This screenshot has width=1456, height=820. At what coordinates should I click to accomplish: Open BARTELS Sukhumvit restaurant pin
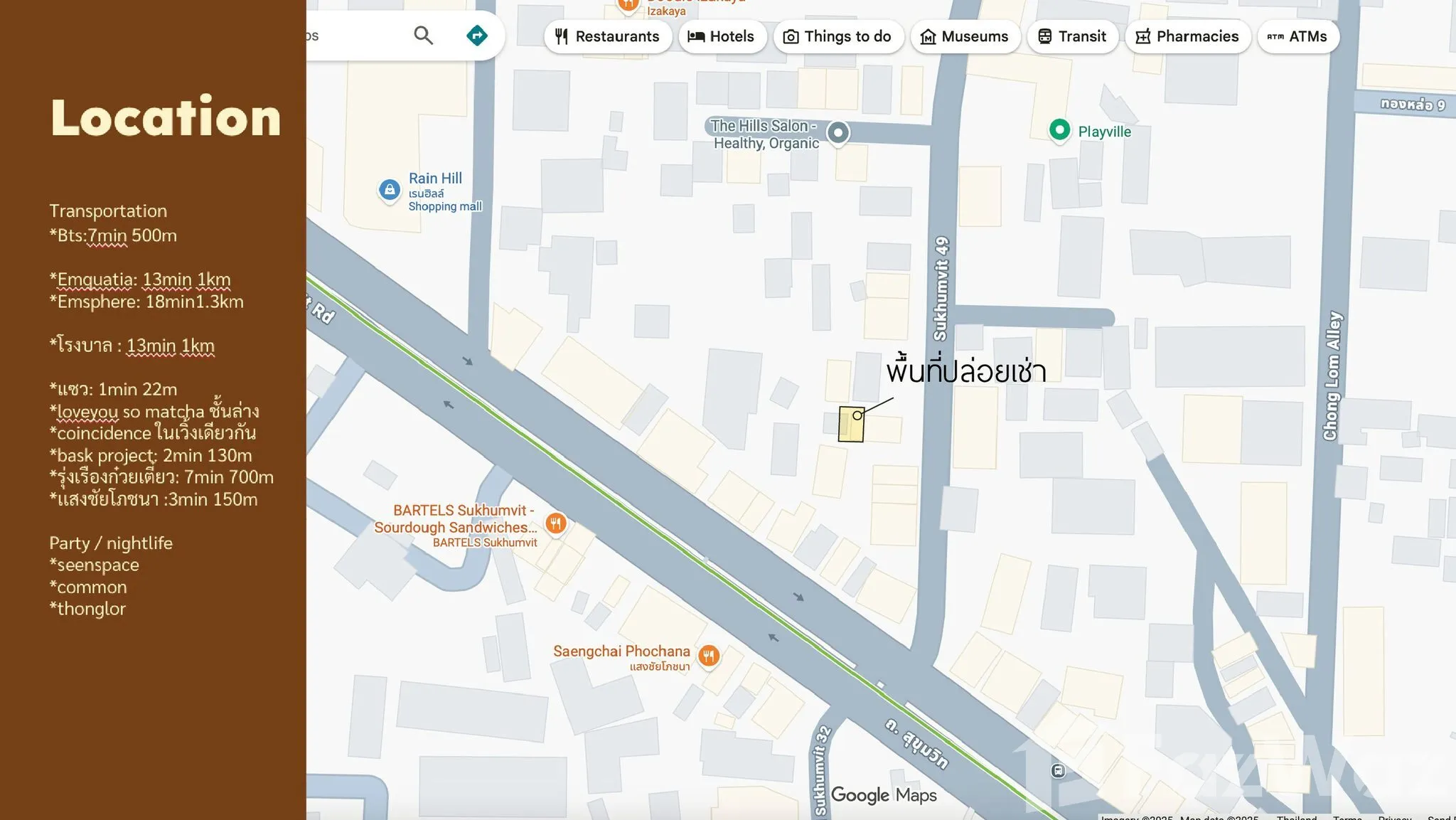555,524
